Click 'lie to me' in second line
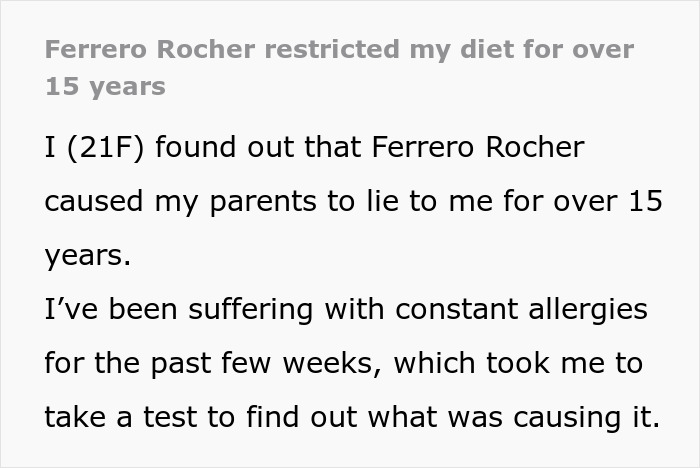Image resolution: width=700 pixels, height=468 pixels. point(411,201)
